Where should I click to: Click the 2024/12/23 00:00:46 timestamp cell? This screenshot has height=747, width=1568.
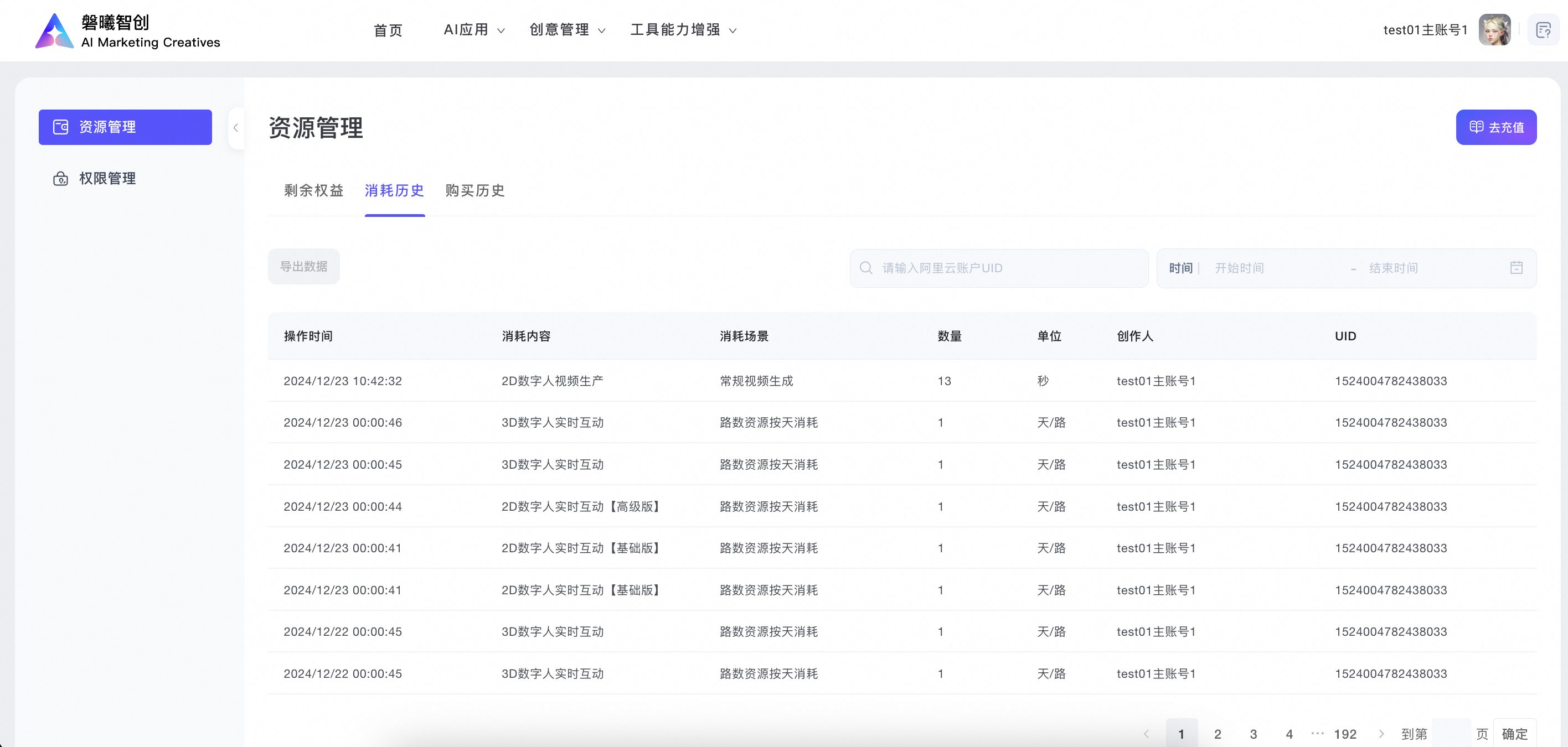[x=343, y=422]
